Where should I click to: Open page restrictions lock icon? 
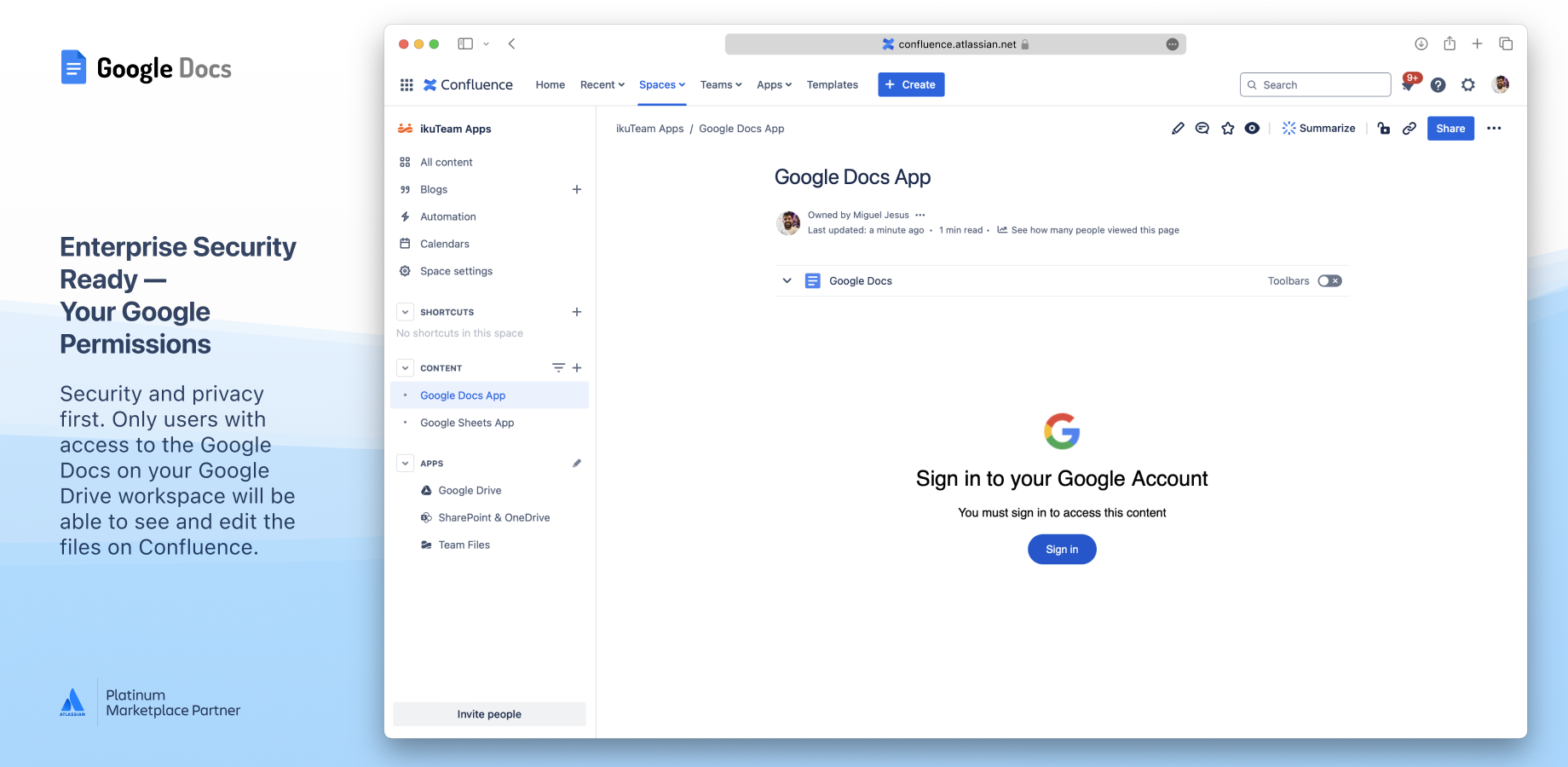click(1384, 128)
